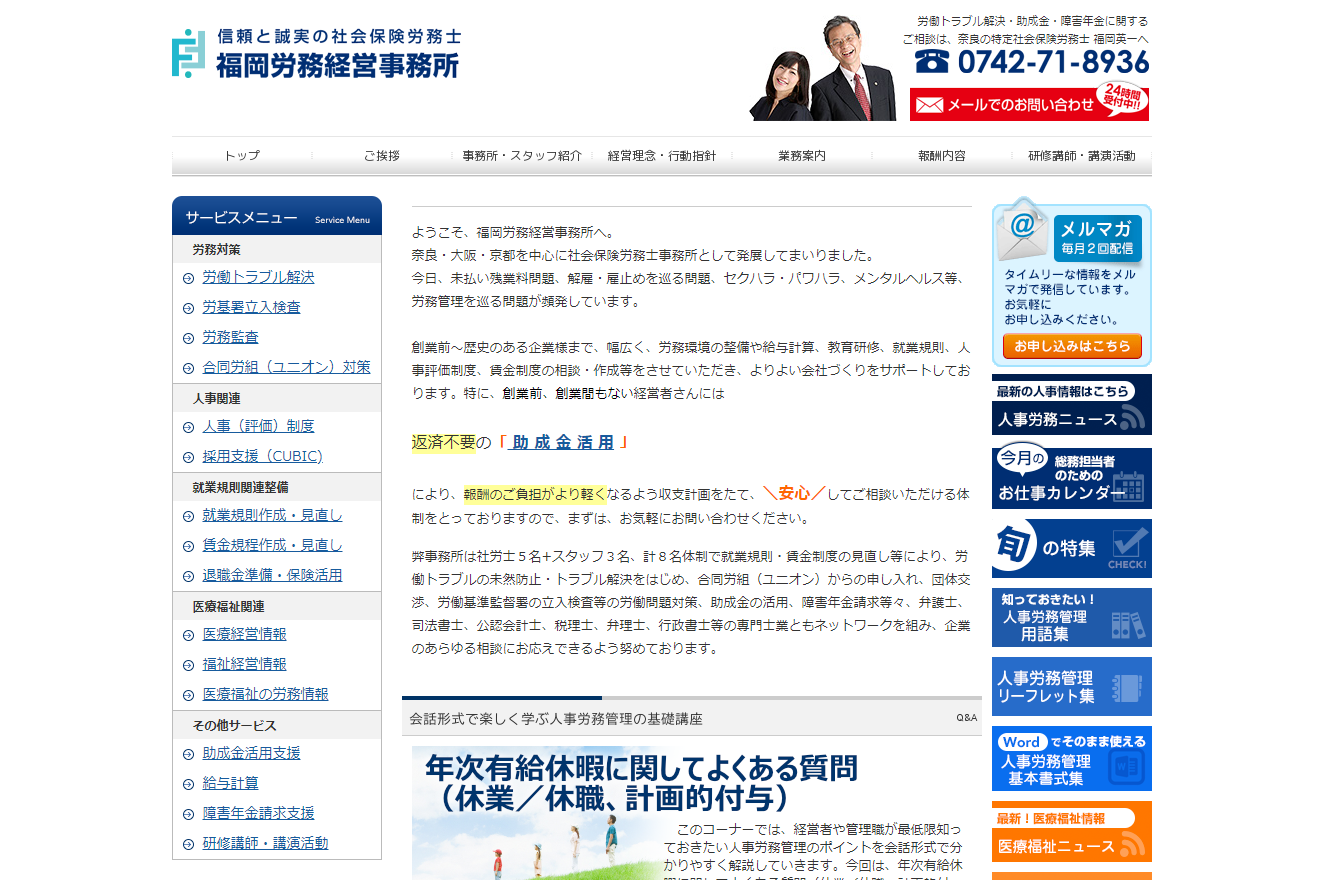Click the 旬の特集 CHECK banner
The image size is (1322, 880).
coord(1071,548)
